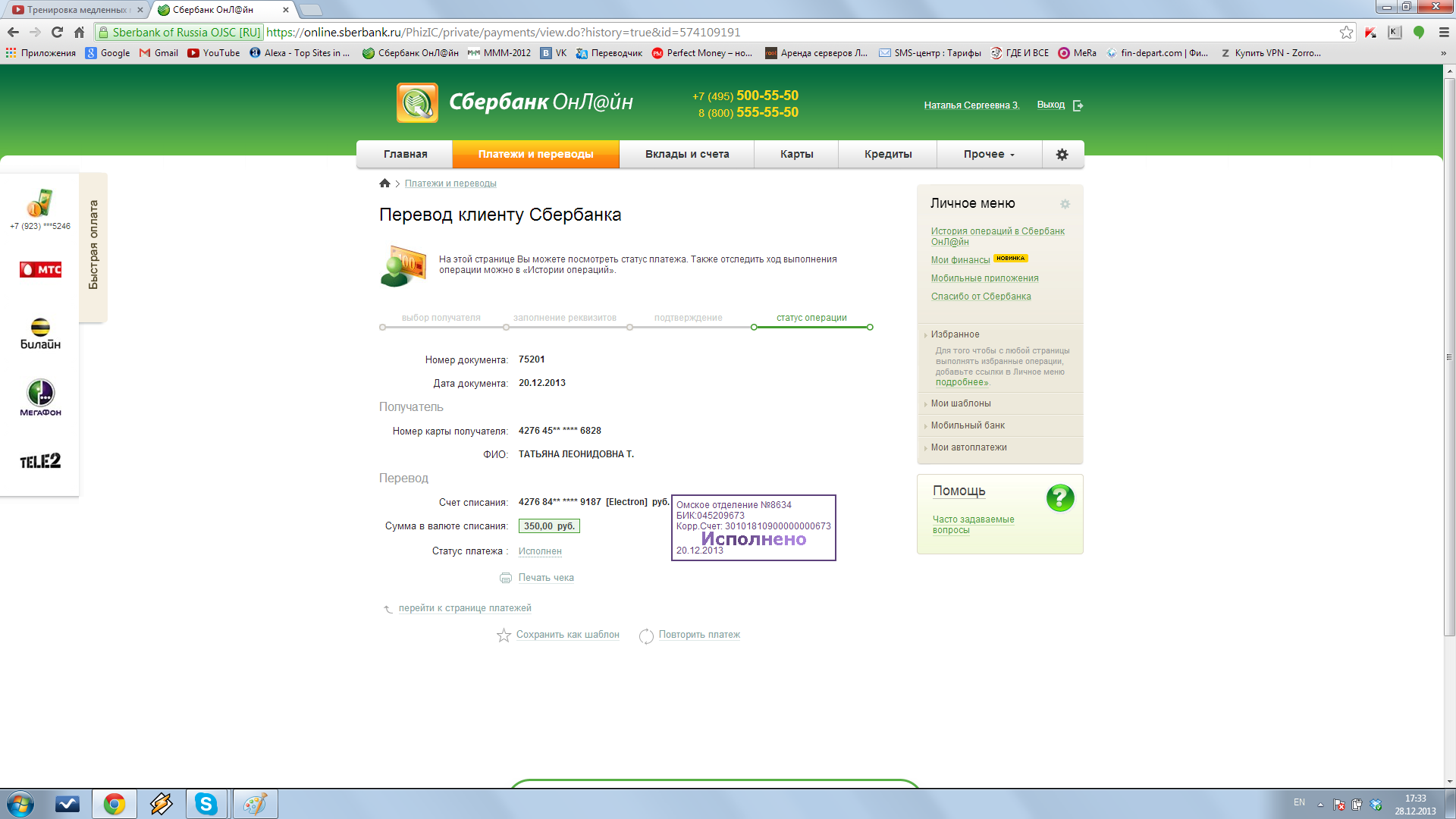Screen dimensions: 1456x819
Task: Click the Мобильный банк menu item
Action: (x=968, y=425)
